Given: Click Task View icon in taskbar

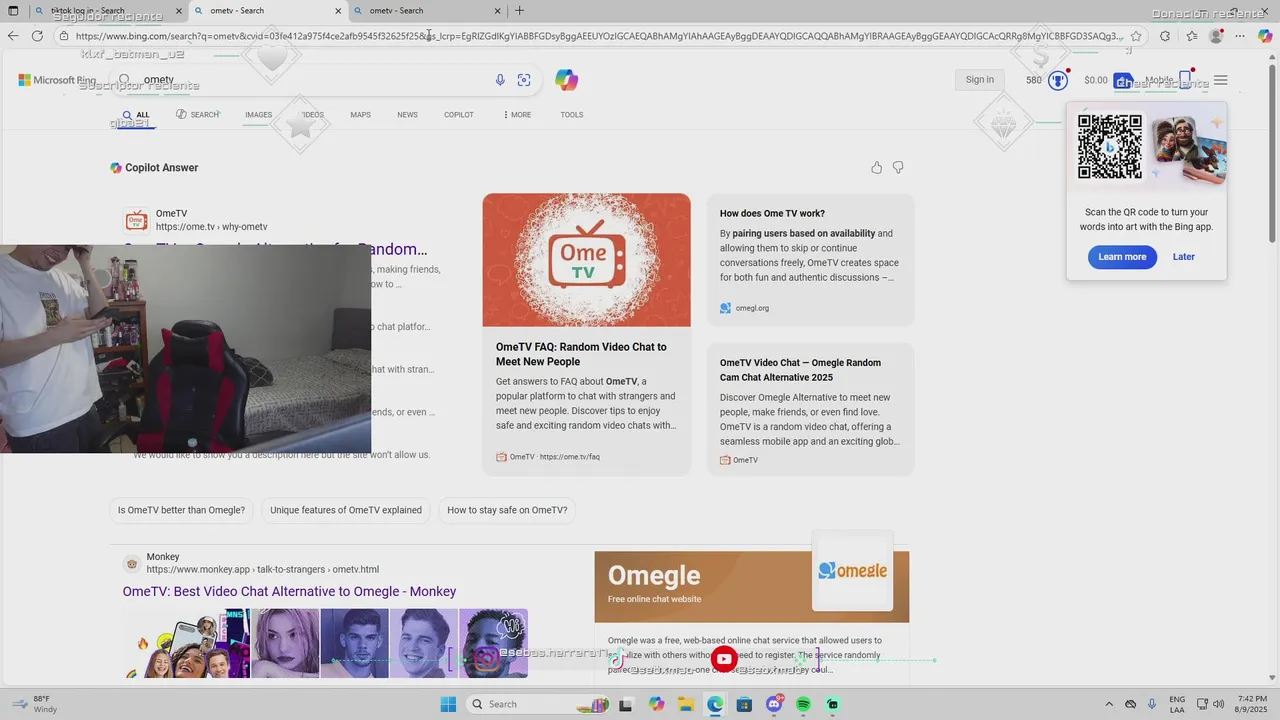Looking at the screenshot, I should tap(626, 704).
